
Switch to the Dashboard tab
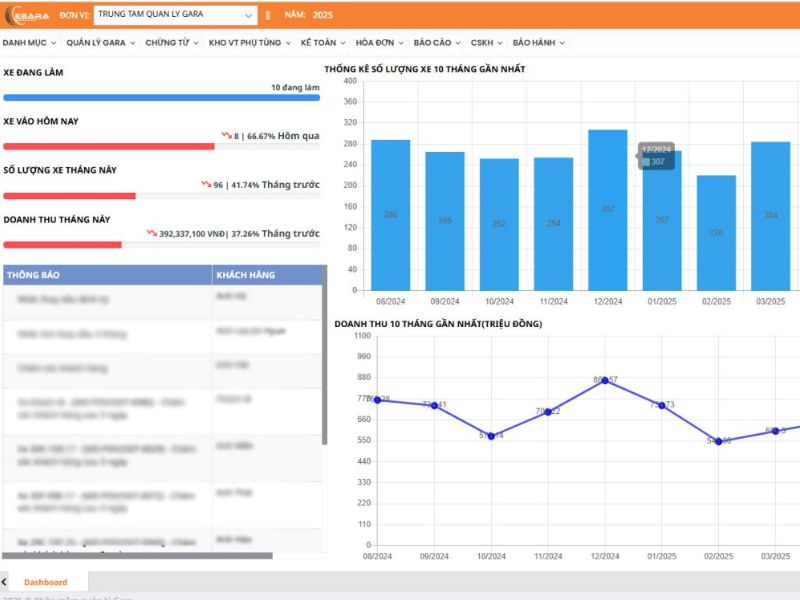(x=46, y=582)
